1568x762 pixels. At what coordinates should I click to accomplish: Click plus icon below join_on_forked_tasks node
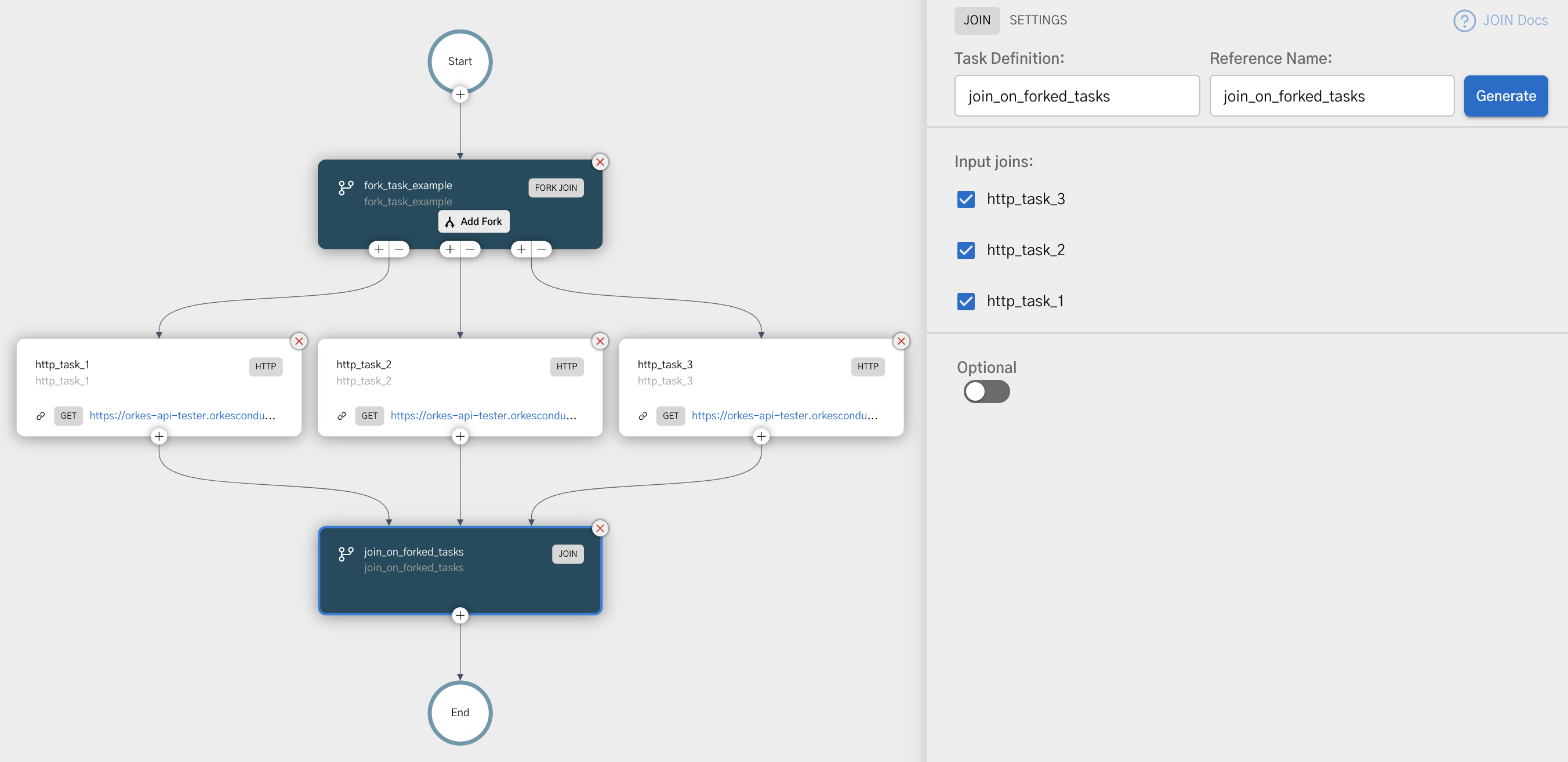point(460,615)
